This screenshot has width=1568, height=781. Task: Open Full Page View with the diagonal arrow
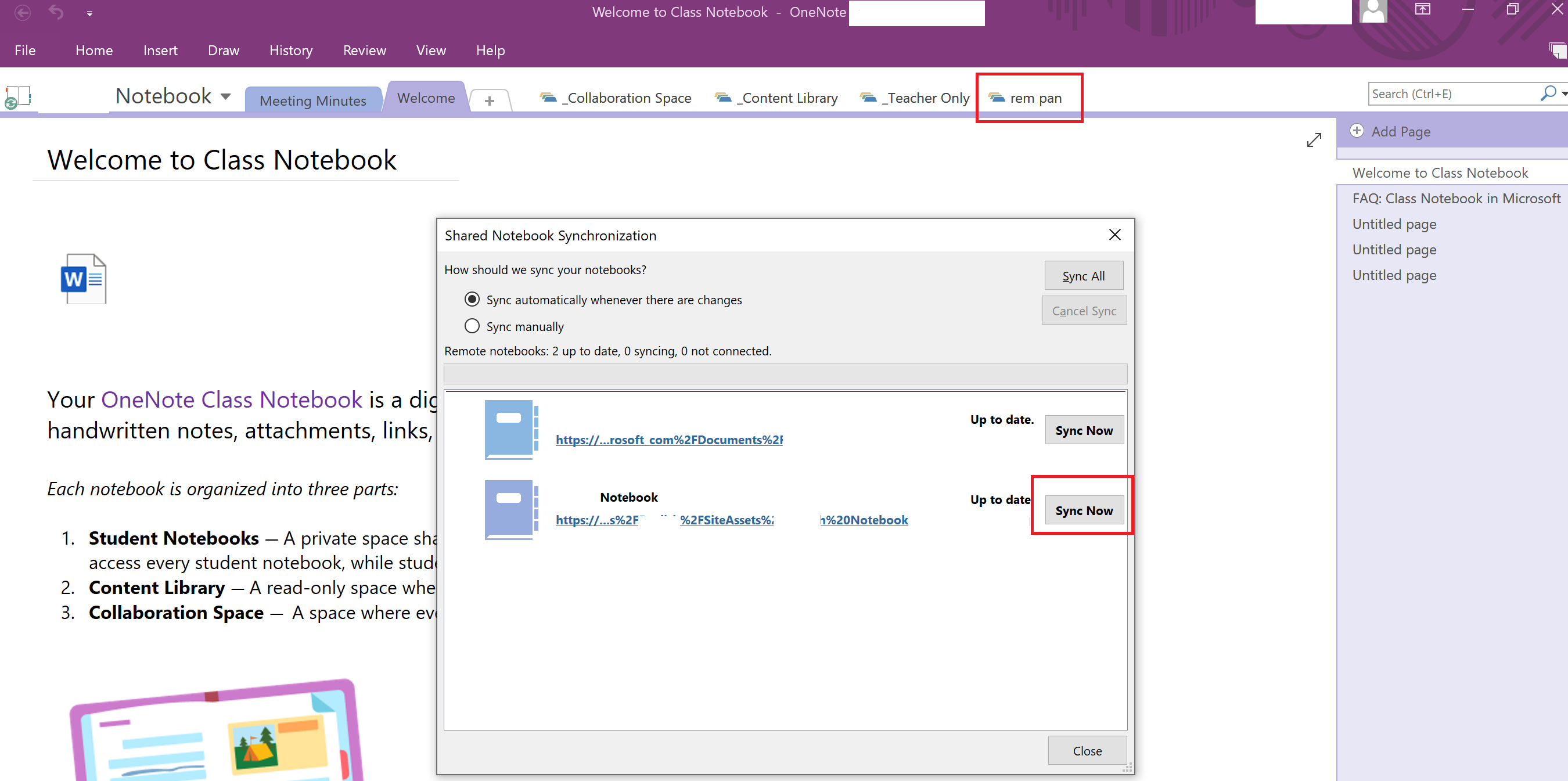coord(1314,139)
